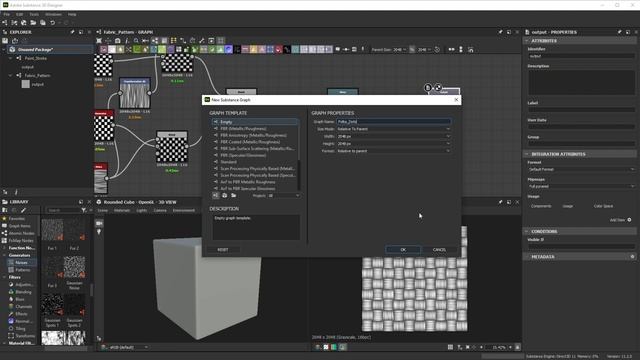Open the Parent Size width dropdown

(x=399, y=49)
